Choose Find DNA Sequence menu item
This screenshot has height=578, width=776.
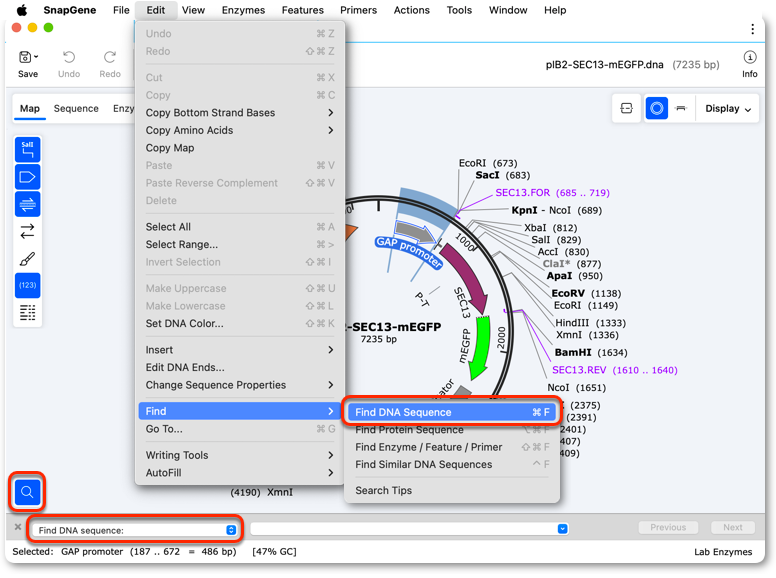click(452, 413)
